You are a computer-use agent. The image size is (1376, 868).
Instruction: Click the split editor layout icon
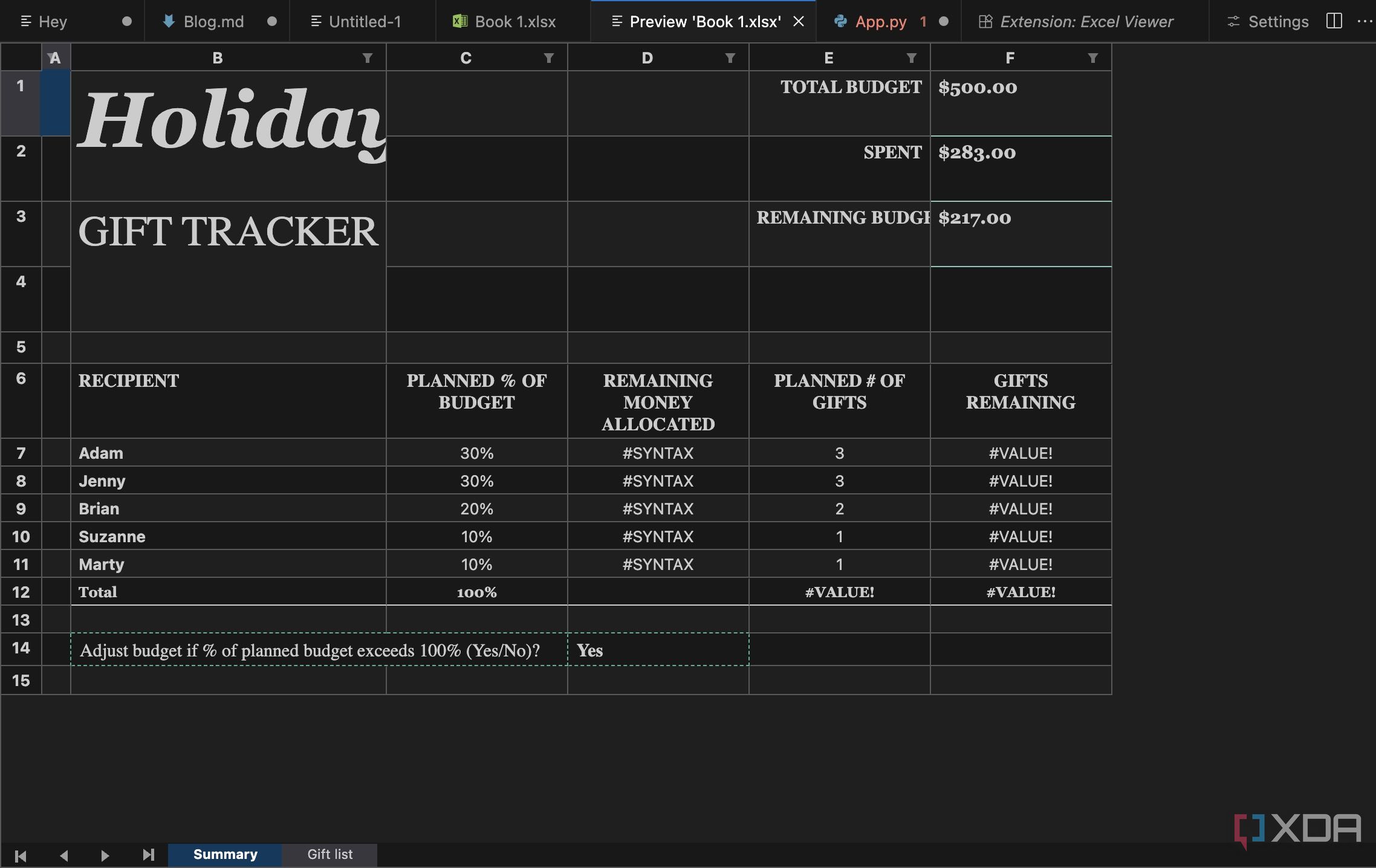pyautogui.click(x=1334, y=21)
